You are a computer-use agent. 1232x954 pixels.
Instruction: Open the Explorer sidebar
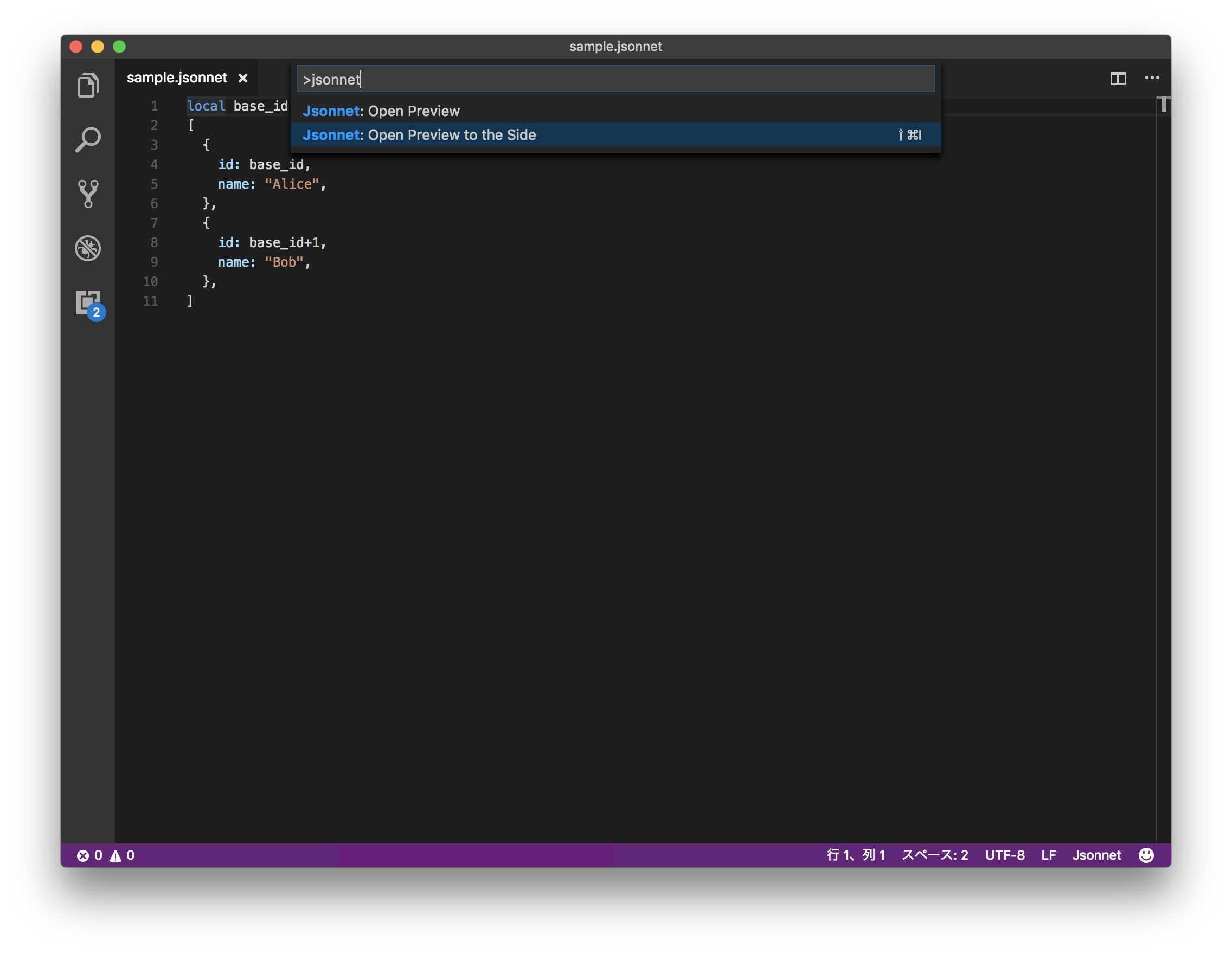point(88,85)
